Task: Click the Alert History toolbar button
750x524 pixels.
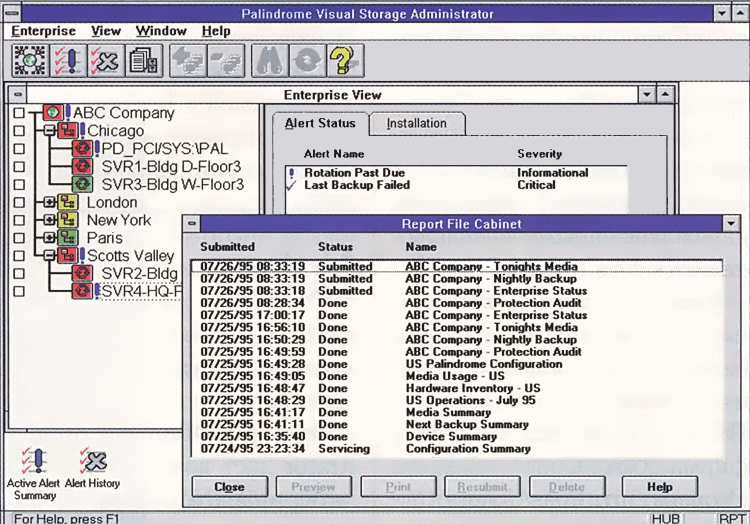Action: click(106, 61)
